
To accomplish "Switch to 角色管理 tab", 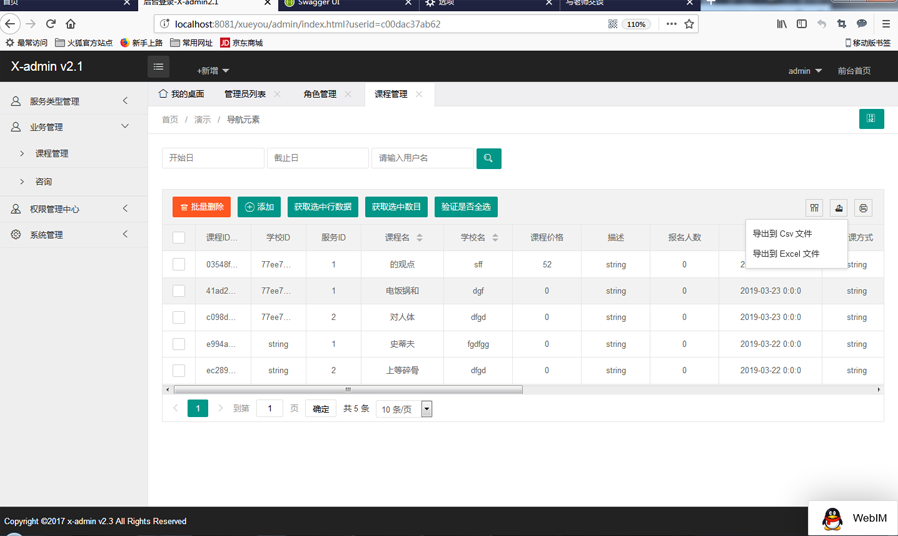I will coord(320,94).
